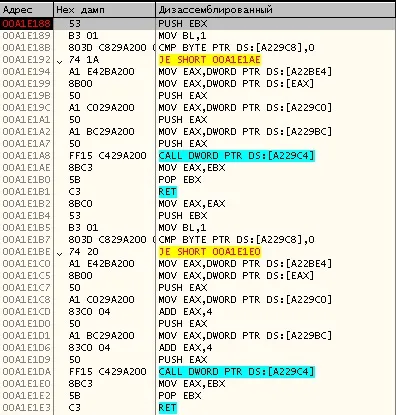Click address 00A1E19C
This screenshot has height=415, width=396.
point(26,108)
